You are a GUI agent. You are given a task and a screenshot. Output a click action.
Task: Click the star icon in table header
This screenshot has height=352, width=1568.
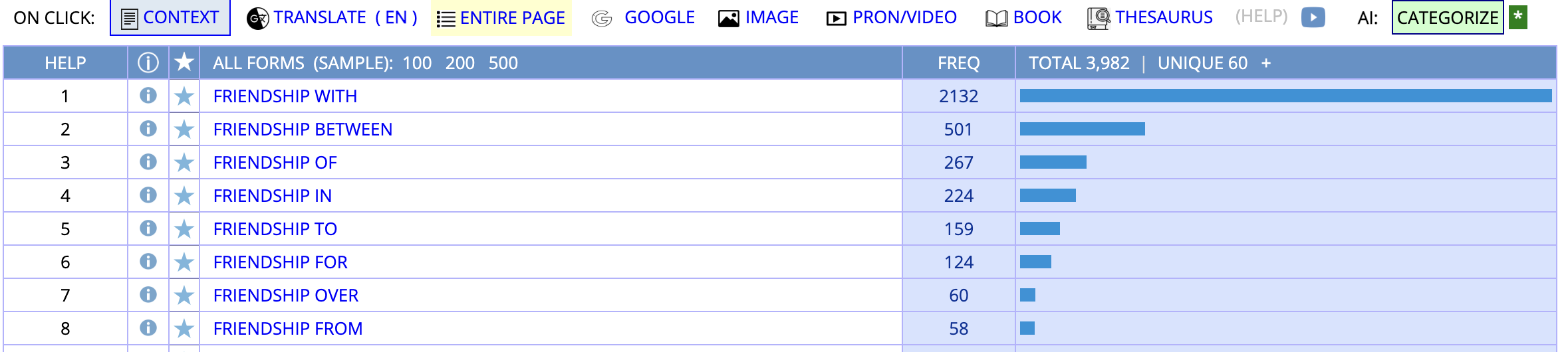coord(184,62)
